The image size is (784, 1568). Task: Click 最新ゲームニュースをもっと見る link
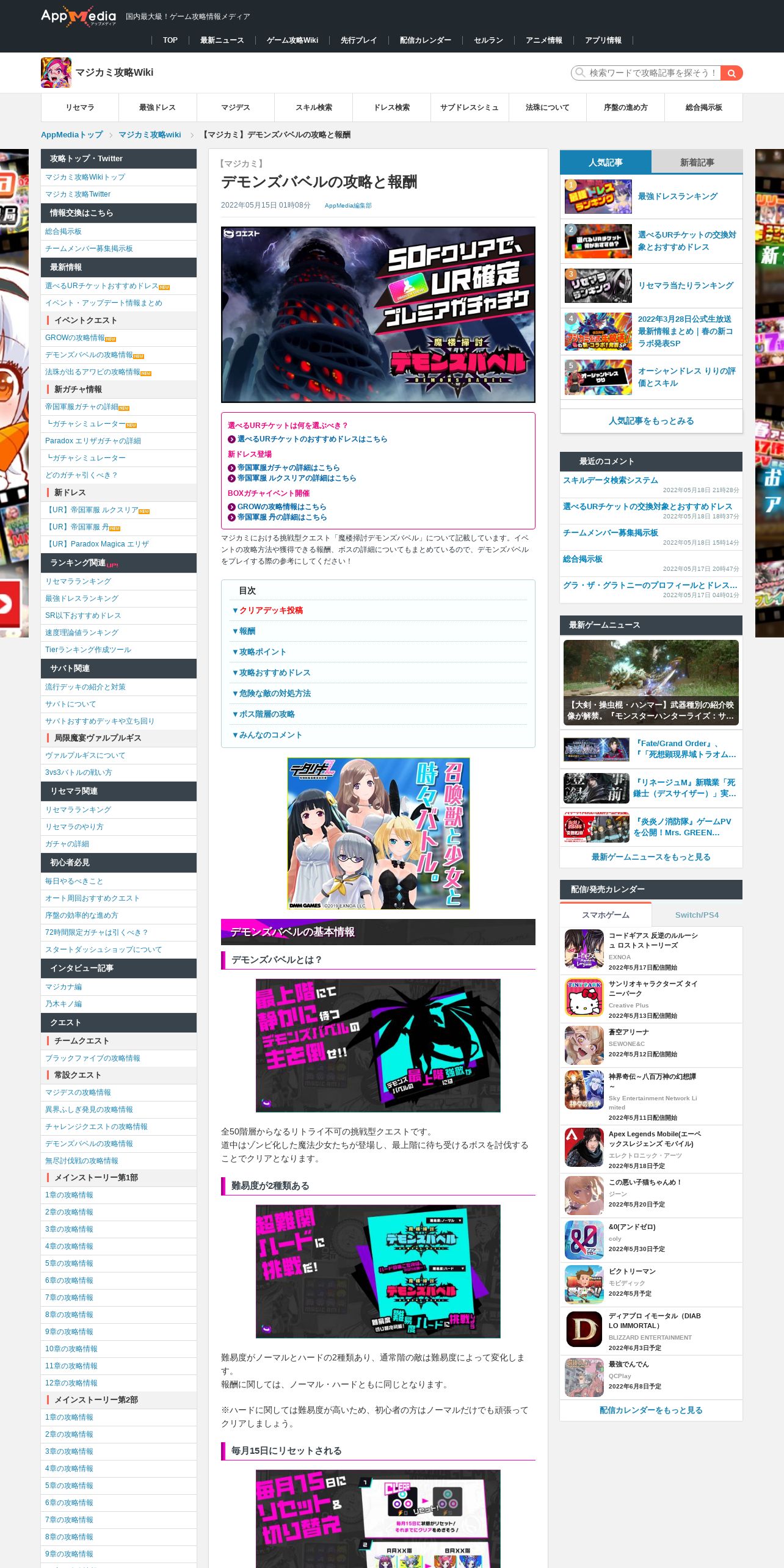click(x=651, y=857)
